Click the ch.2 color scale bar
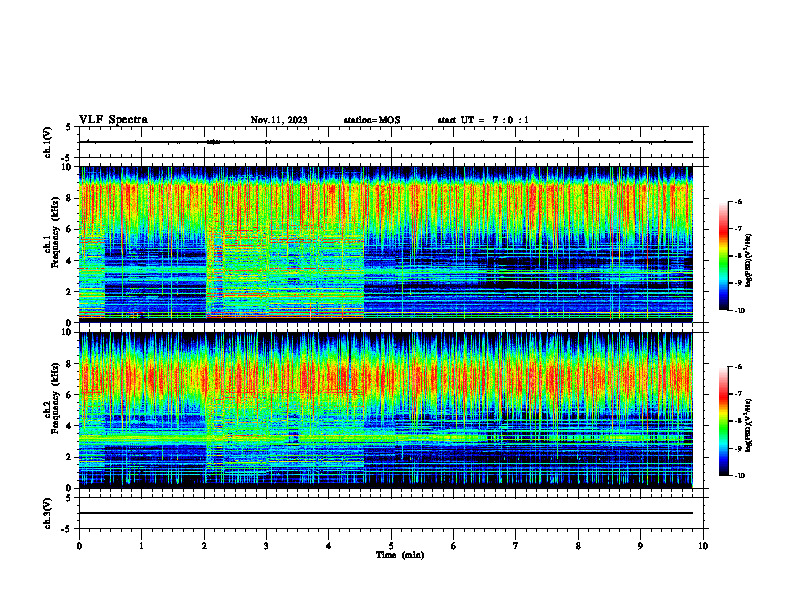792x612 pixels. tap(724, 421)
